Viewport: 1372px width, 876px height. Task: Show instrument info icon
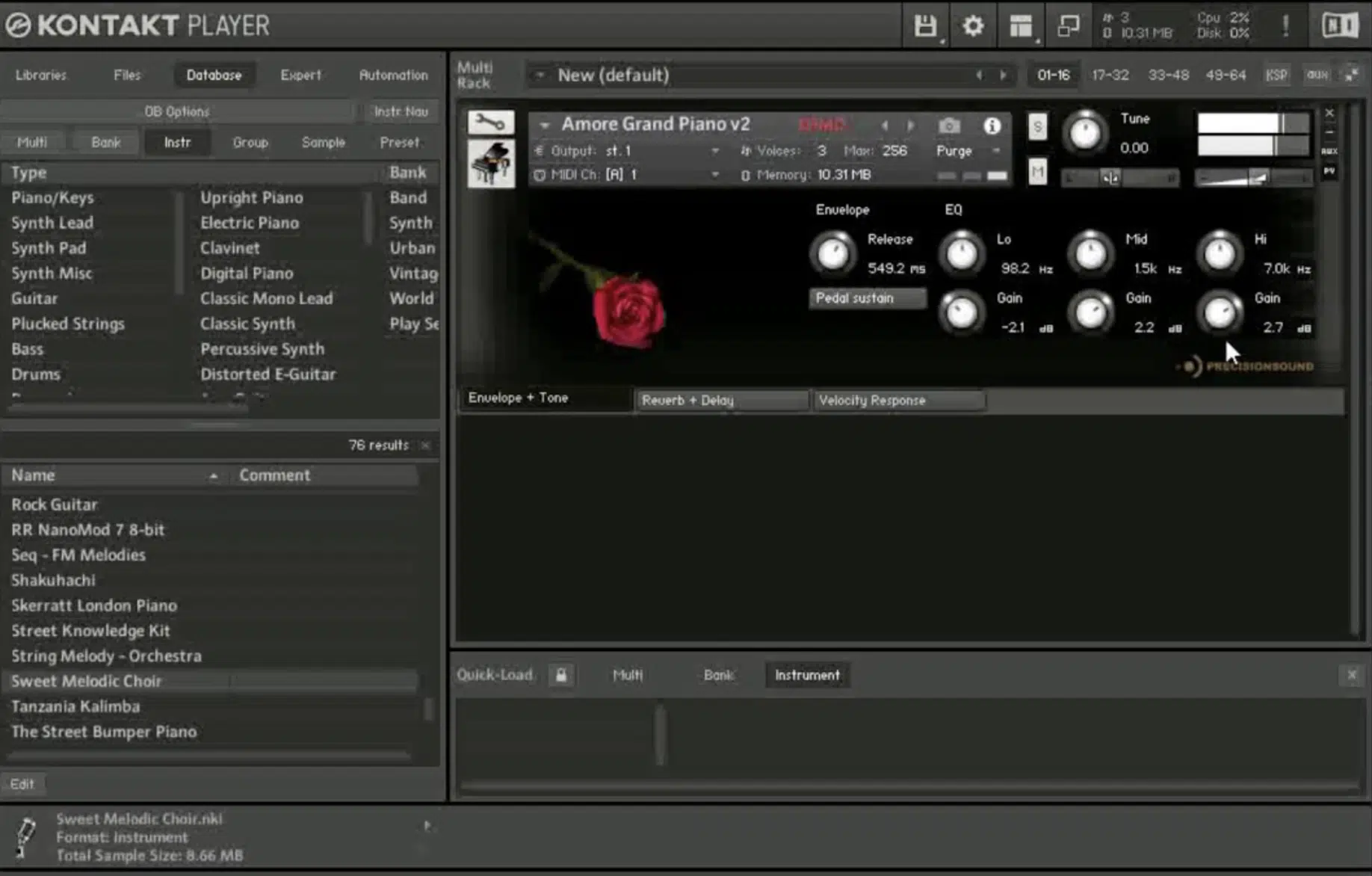coord(992,126)
